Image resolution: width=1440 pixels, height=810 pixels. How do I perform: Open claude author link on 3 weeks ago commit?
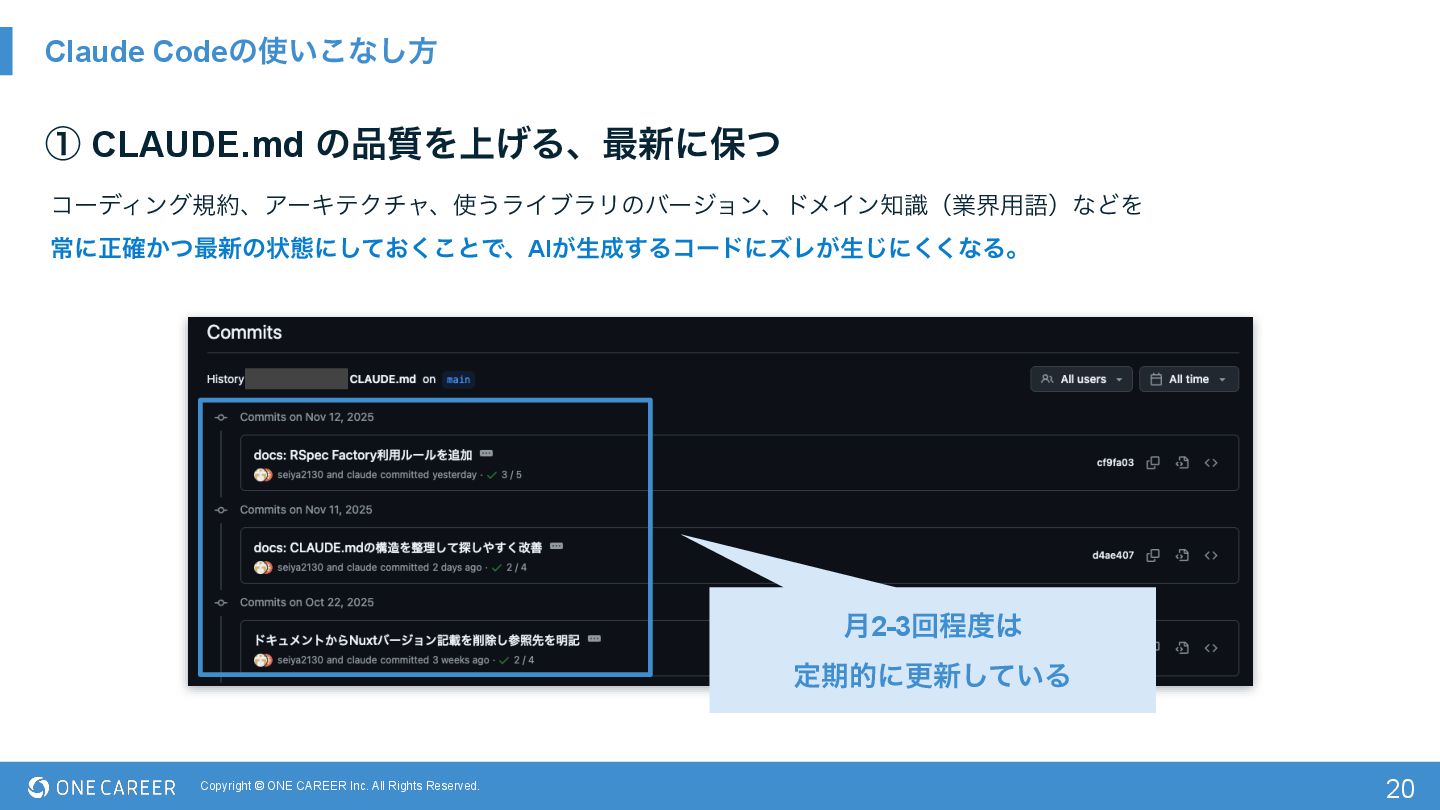click(x=361, y=660)
